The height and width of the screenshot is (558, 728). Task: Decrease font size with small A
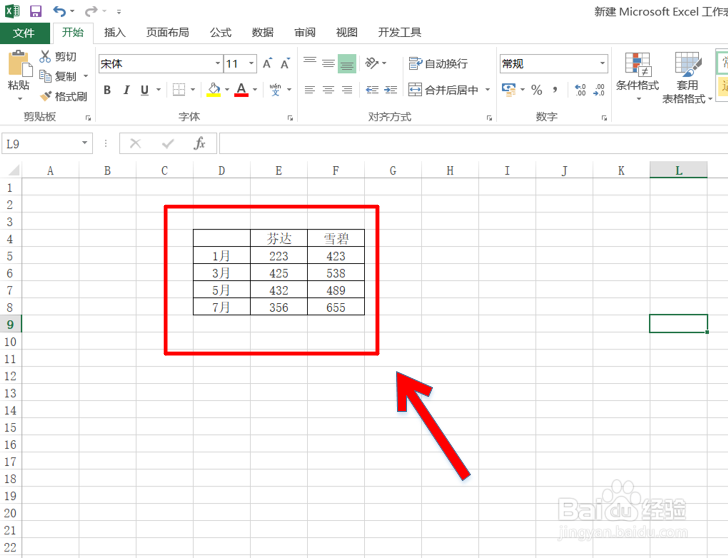click(x=285, y=63)
